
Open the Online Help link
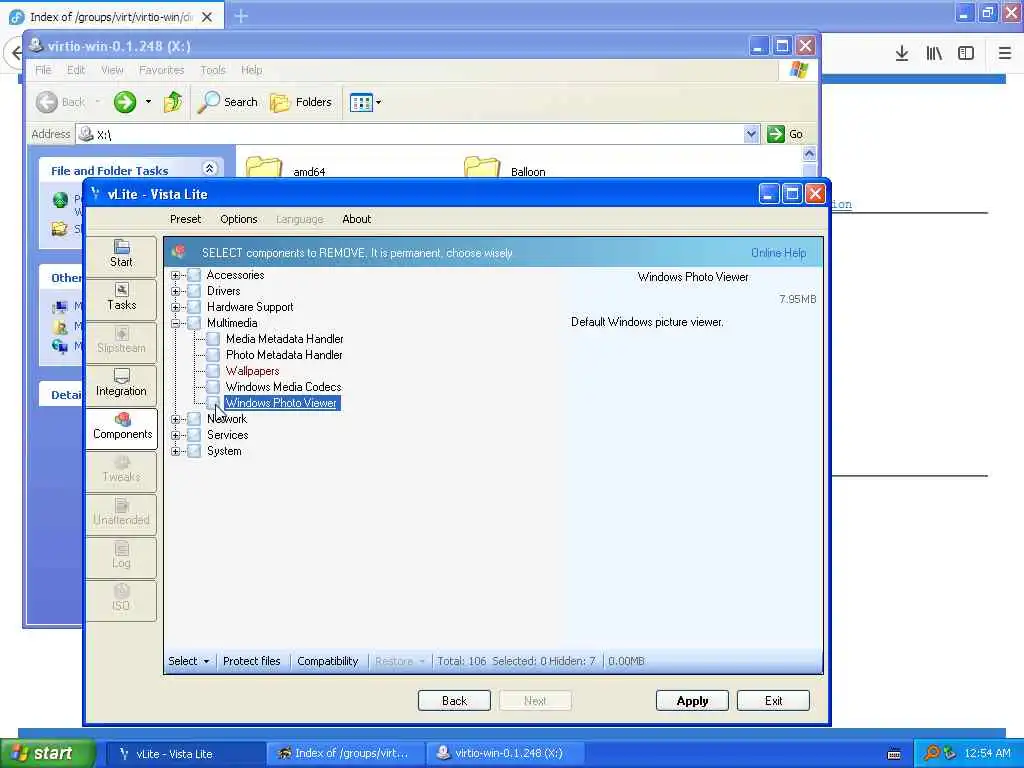point(778,253)
